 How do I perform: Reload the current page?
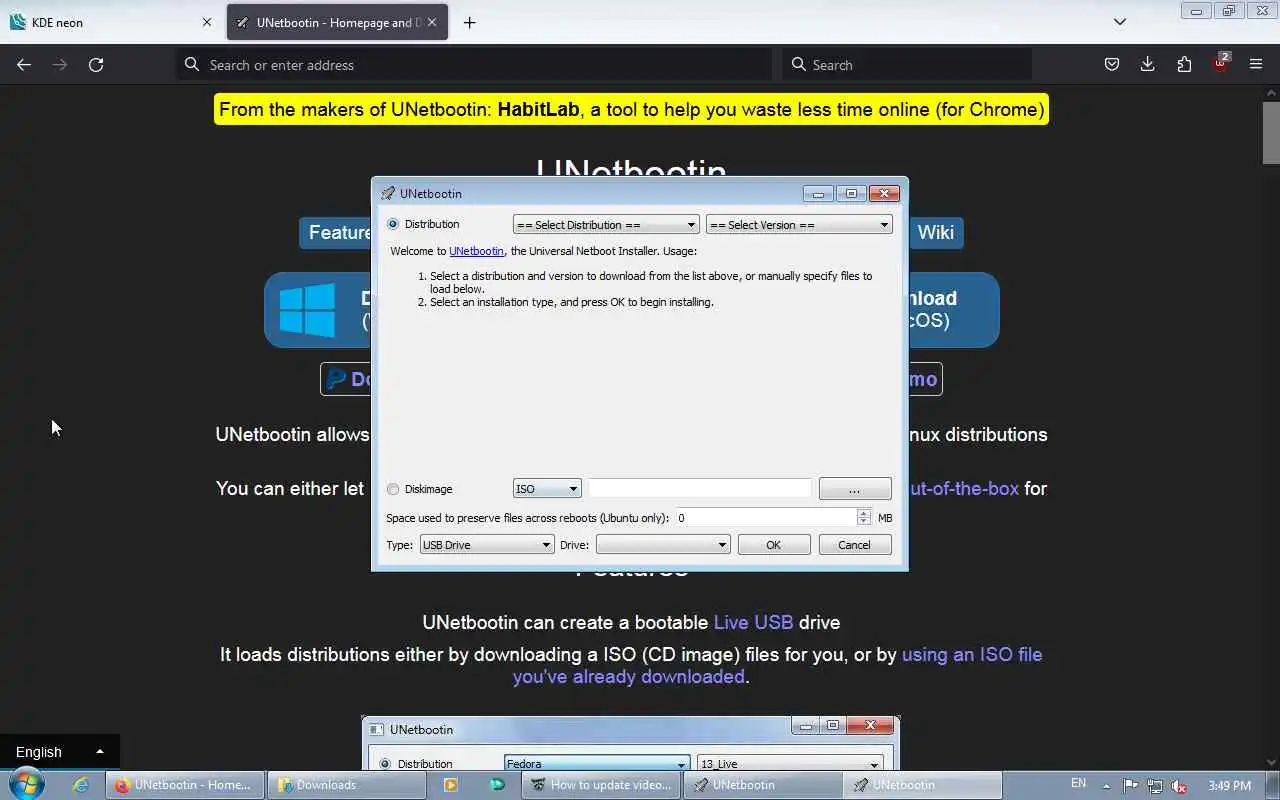96,64
